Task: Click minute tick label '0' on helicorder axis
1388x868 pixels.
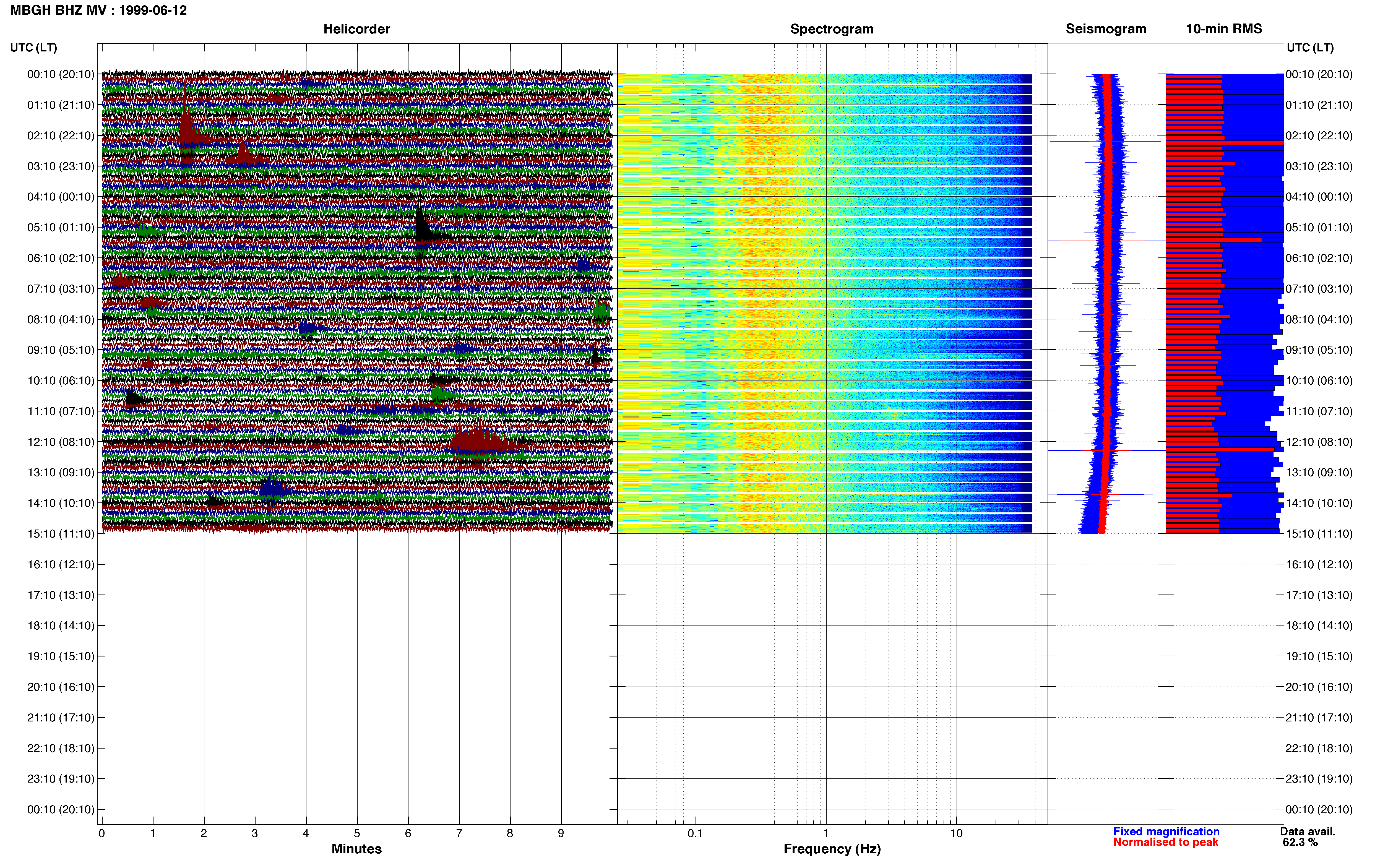Action: [x=101, y=833]
